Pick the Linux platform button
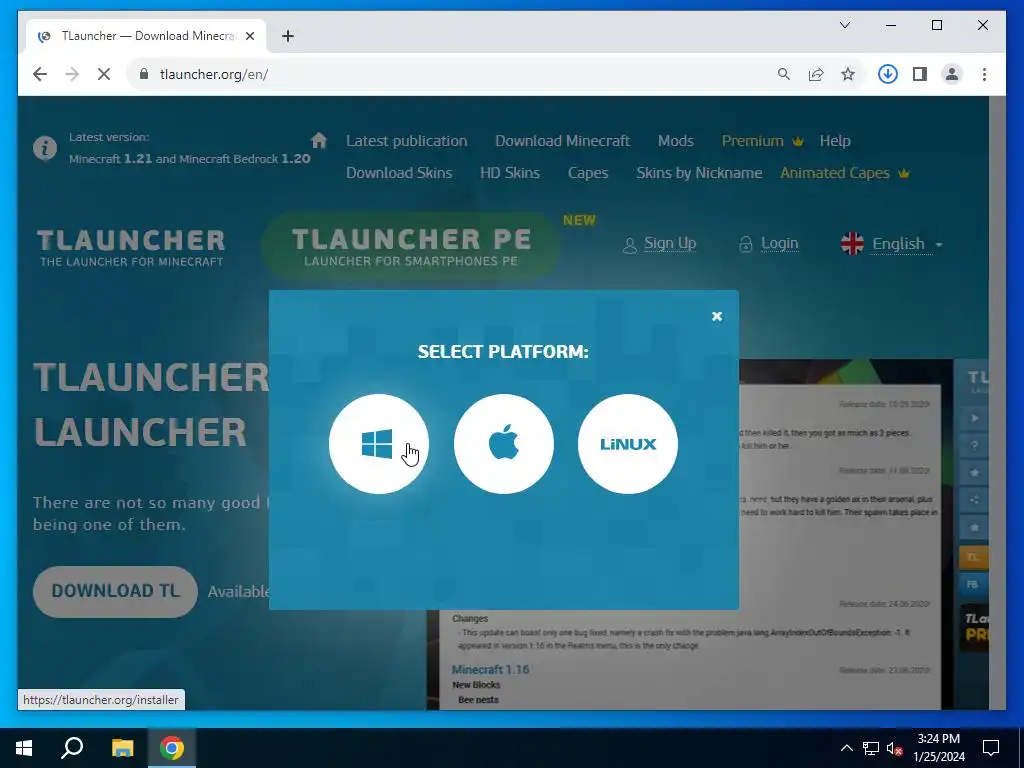This screenshot has height=768, width=1024. click(628, 444)
